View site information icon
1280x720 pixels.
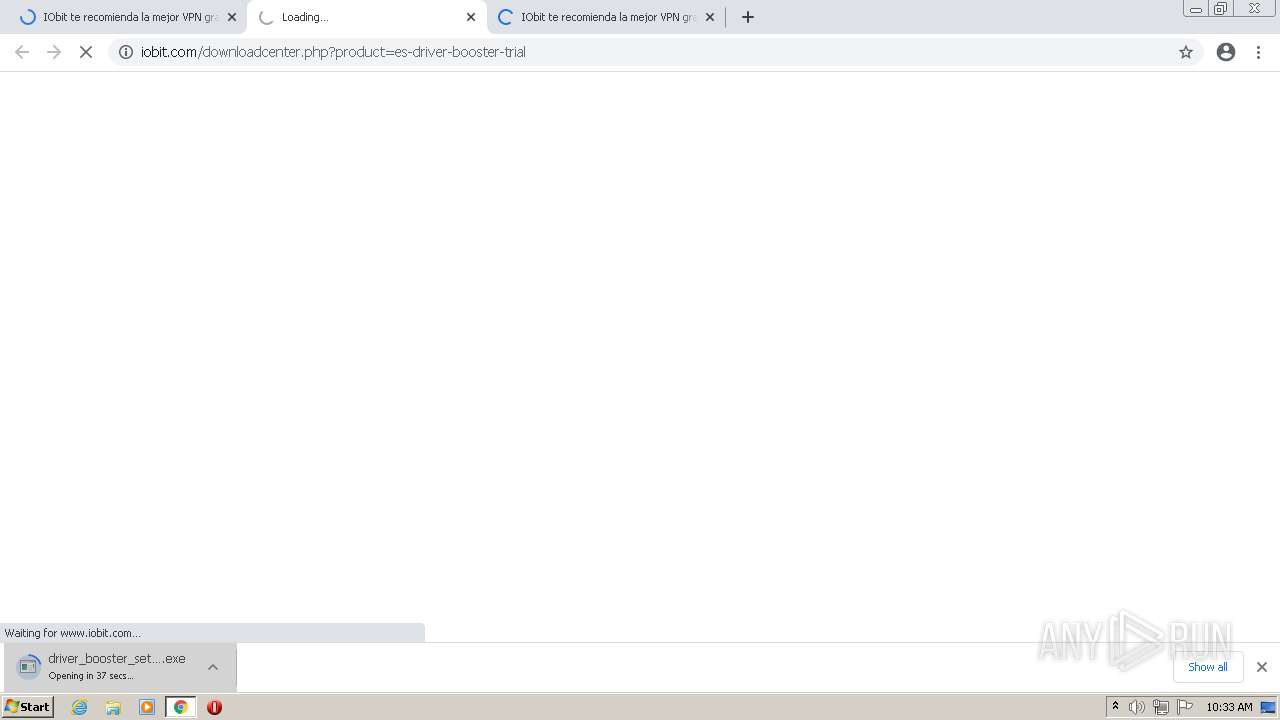(x=126, y=52)
